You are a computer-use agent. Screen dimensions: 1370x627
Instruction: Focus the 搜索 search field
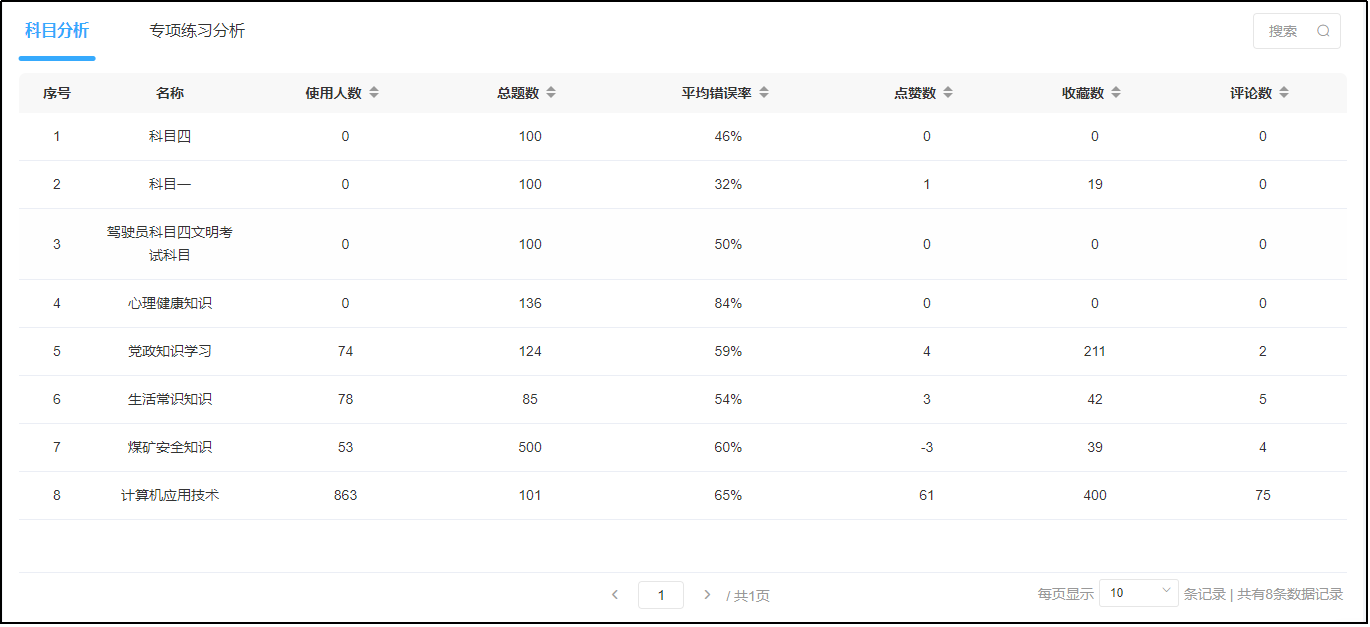[x=1296, y=31]
